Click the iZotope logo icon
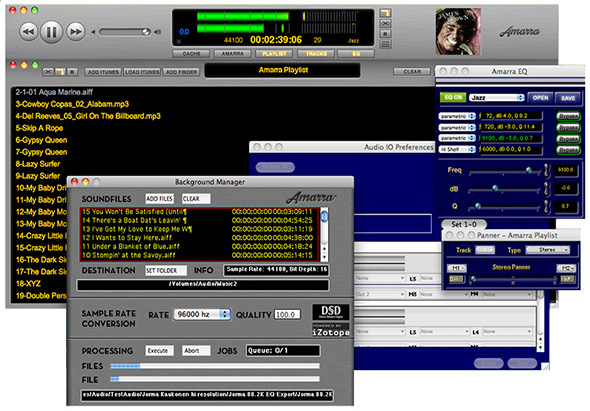 point(331,329)
